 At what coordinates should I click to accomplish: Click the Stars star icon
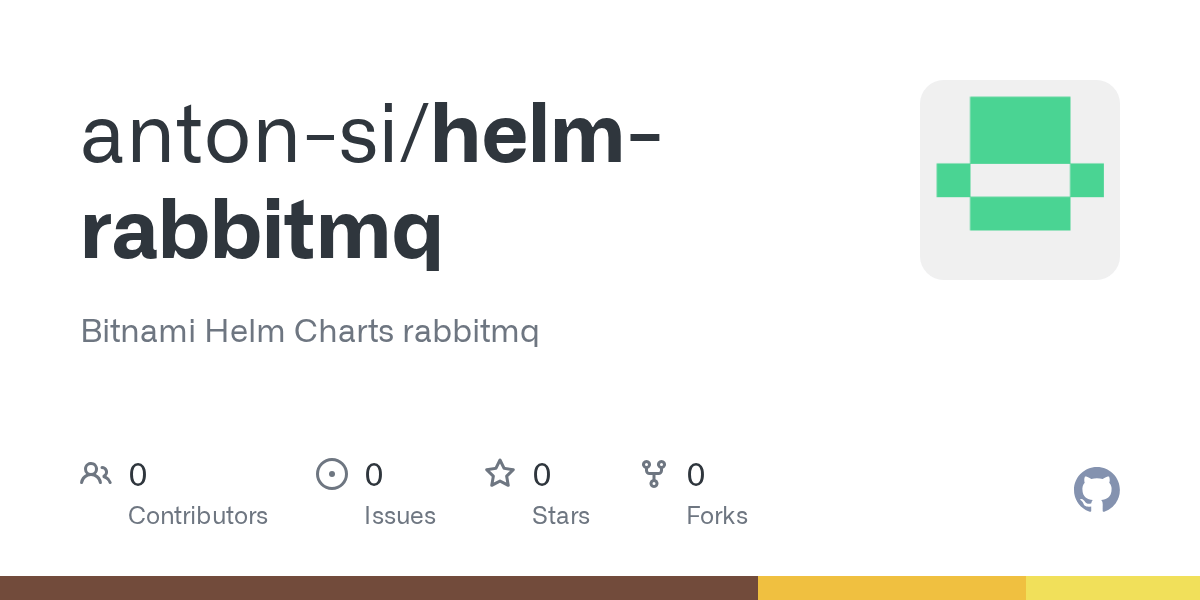[x=500, y=473]
